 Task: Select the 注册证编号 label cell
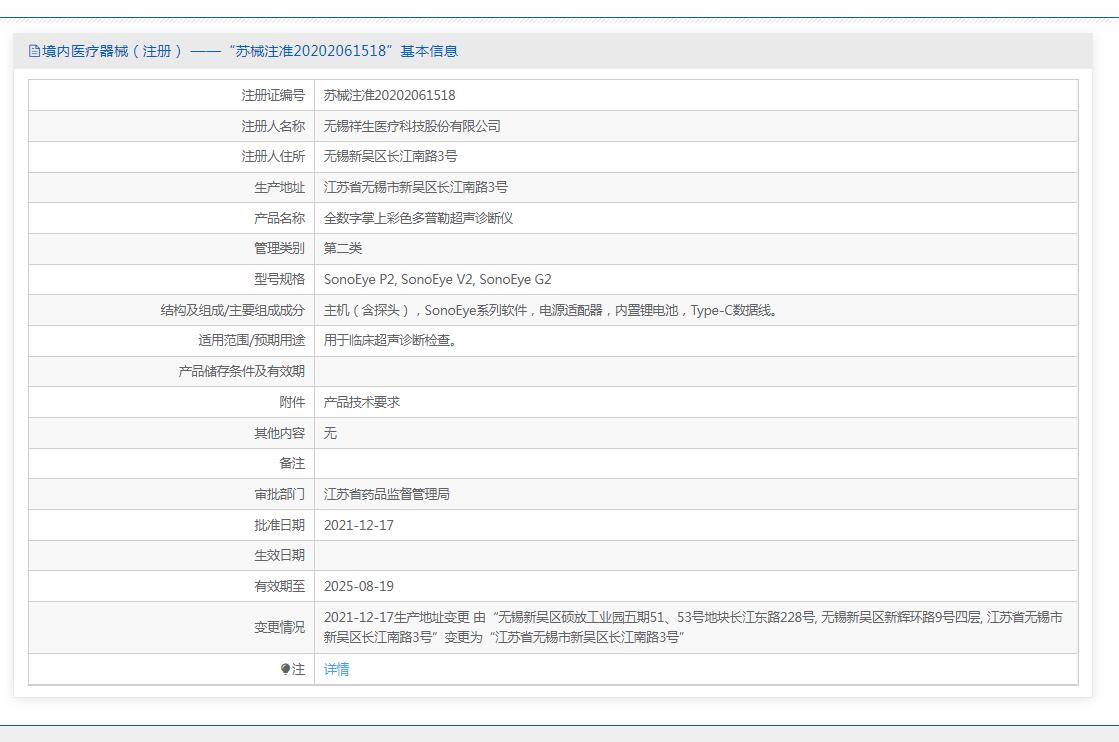click(273, 96)
